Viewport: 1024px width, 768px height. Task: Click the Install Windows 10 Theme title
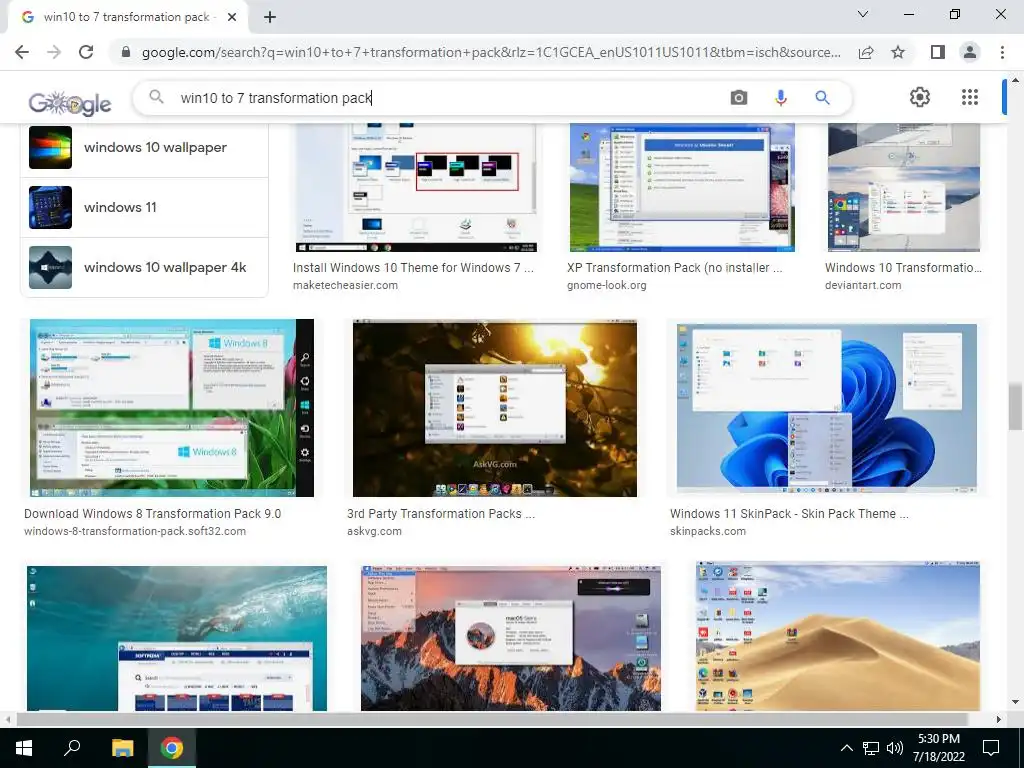[x=413, y=268]
